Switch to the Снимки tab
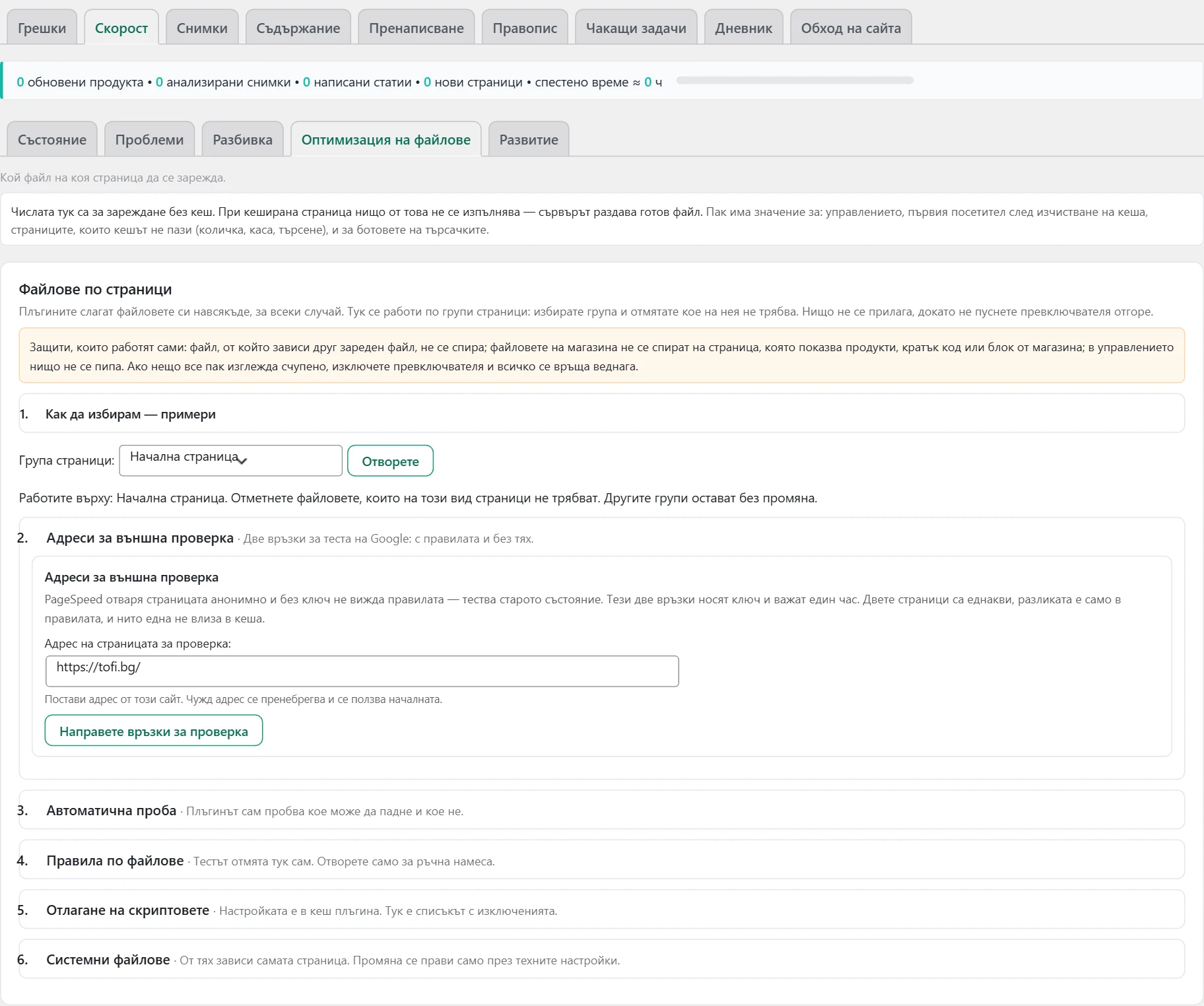 (202, 28)
